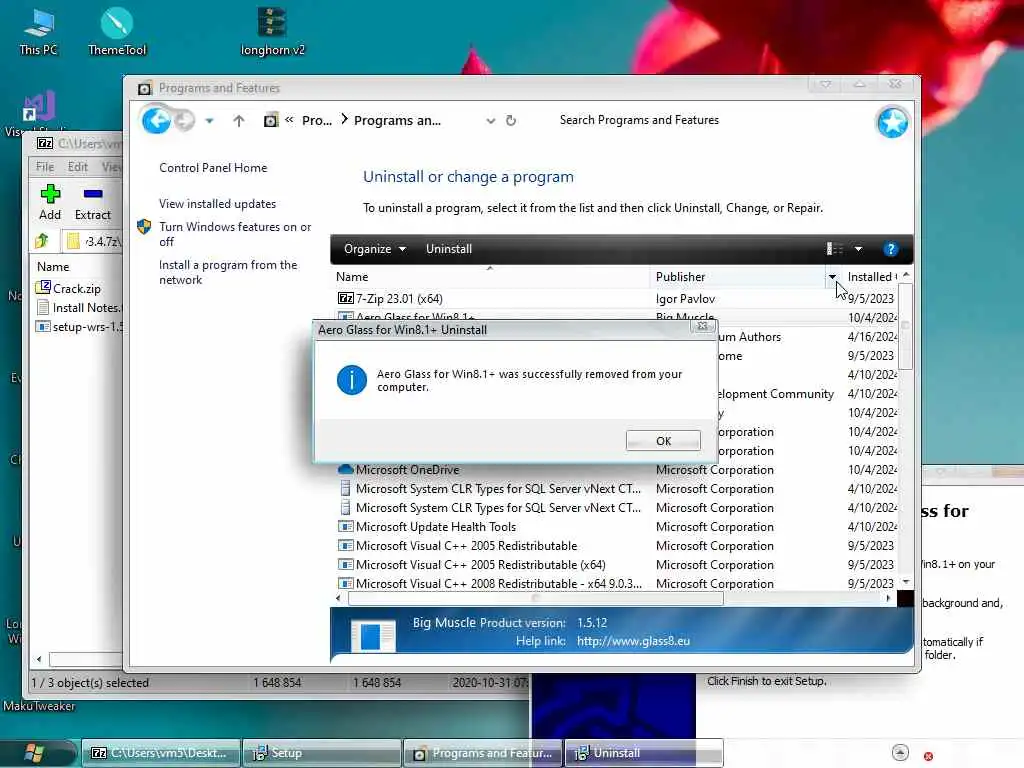Image resolution: width=1024 pixels, height=768 pixels.
Task: Switch to the Uninstall taskbar button
Action: (x=644, y=753)
